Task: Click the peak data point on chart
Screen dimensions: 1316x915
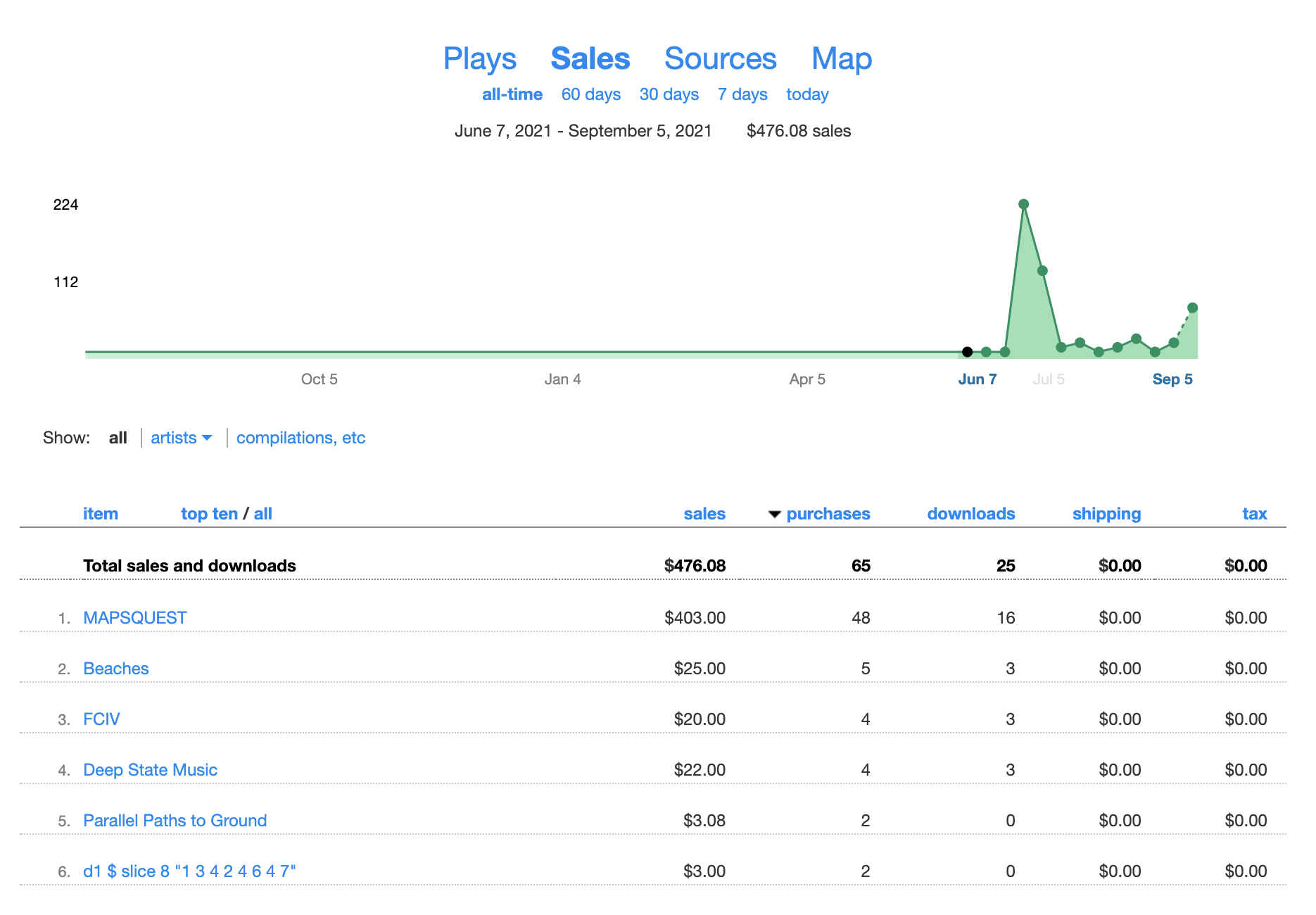Action: coord(1023,204)
